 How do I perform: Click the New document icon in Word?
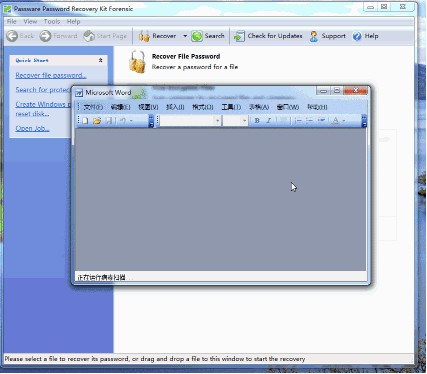(85, 121)
